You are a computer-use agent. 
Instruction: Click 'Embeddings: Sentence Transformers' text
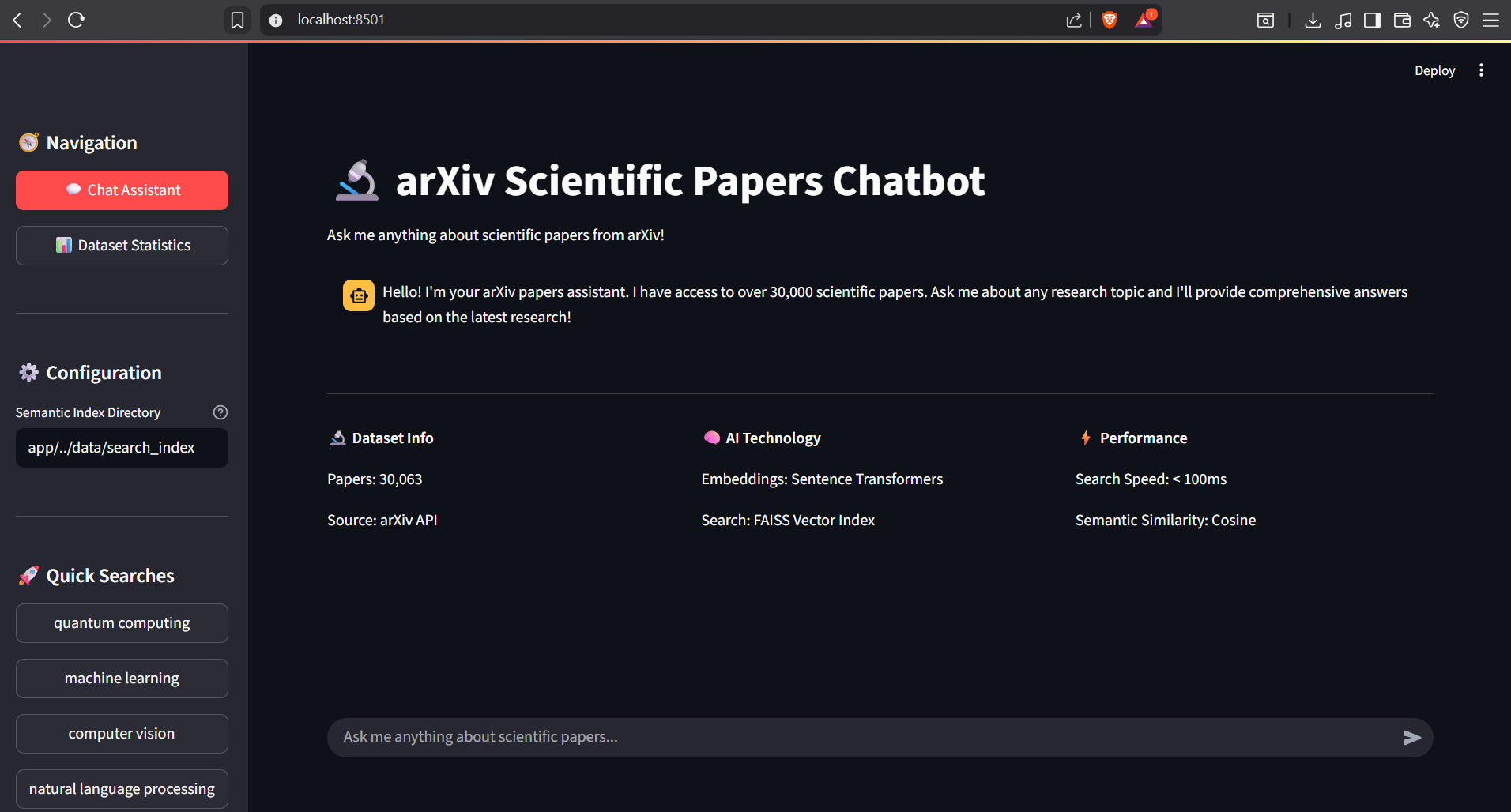click(x=822, y=479)
